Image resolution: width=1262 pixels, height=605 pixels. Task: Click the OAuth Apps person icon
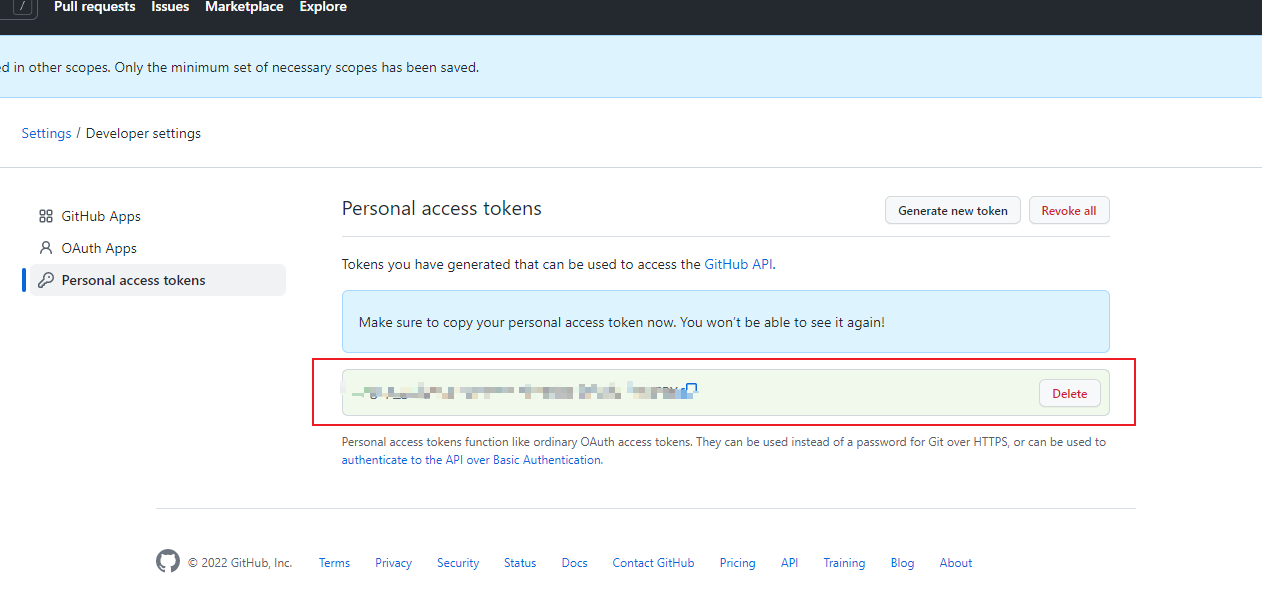click(x=46, y=248)
